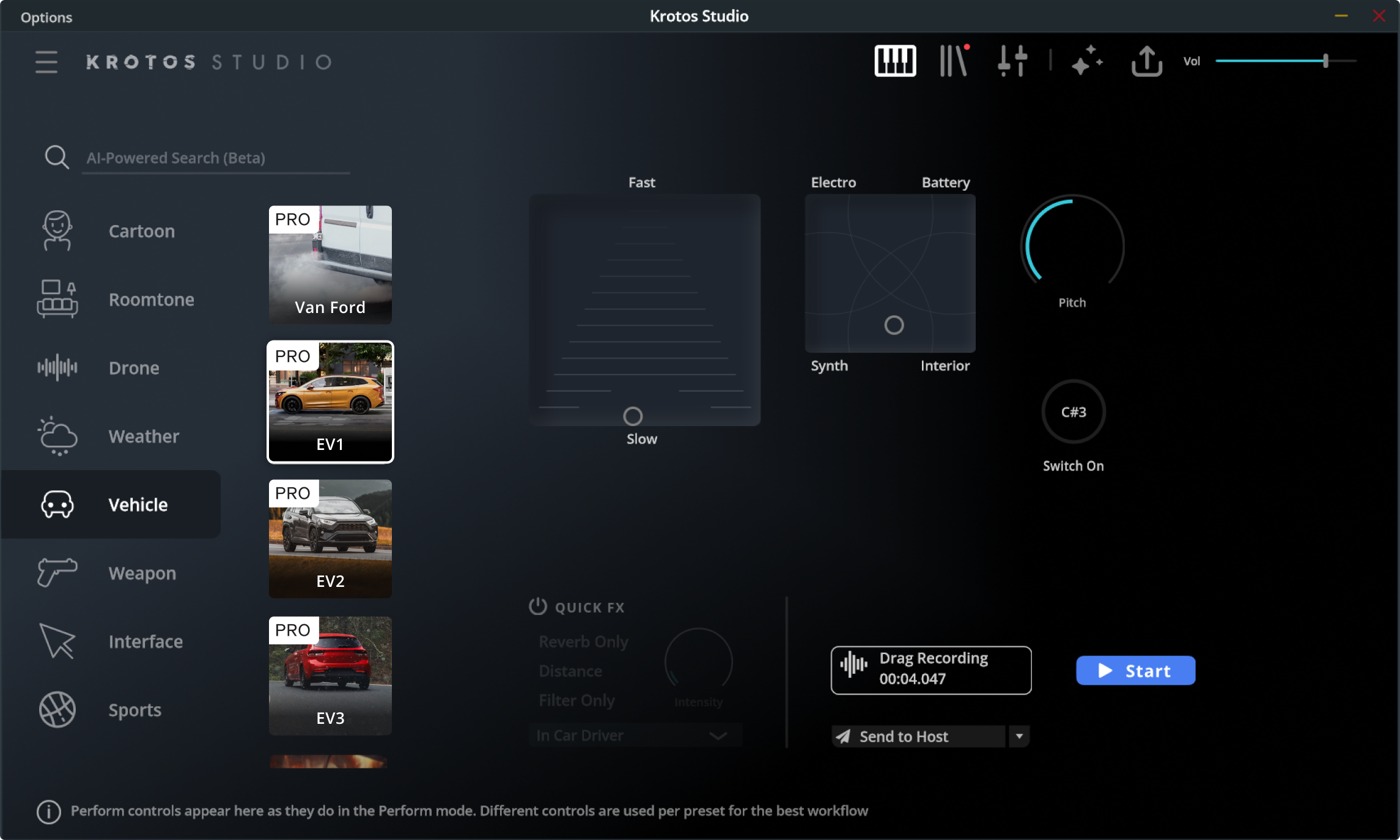Viewport: 1400px width, 840px height.
Task: Click the Cartoon category icon
Action: pyautogui.click(x=57, y=231)
